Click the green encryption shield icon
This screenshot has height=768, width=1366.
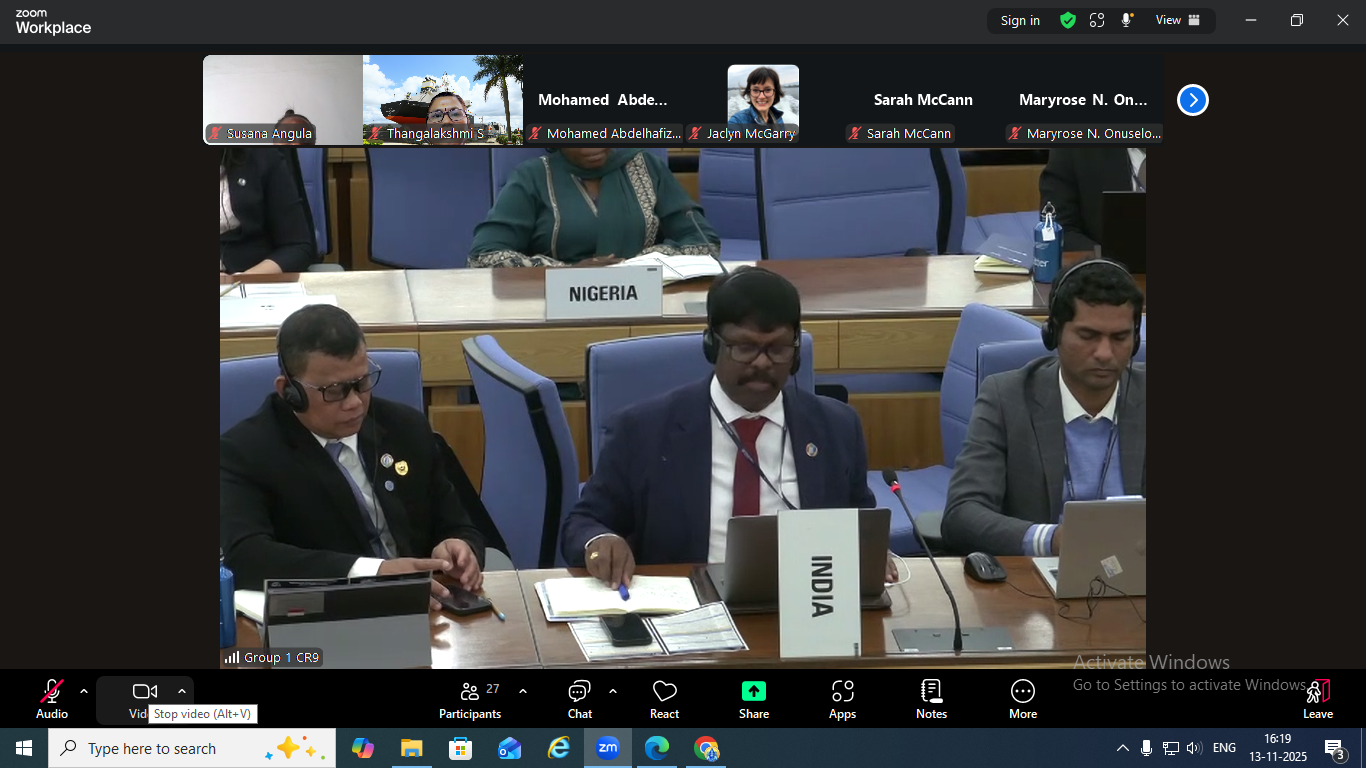click(1068, 20)
